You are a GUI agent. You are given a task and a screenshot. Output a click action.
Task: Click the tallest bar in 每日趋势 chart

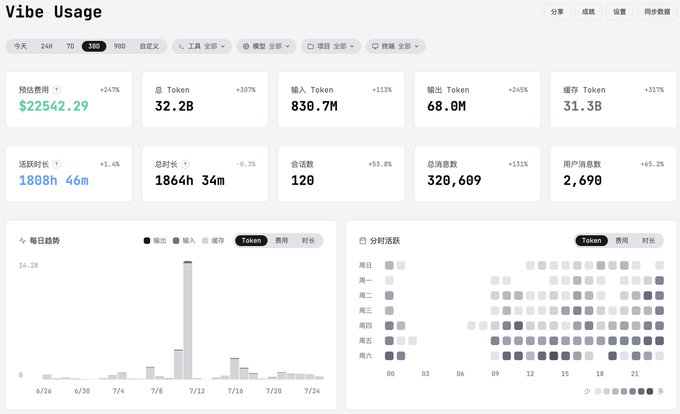click(188, 320)
